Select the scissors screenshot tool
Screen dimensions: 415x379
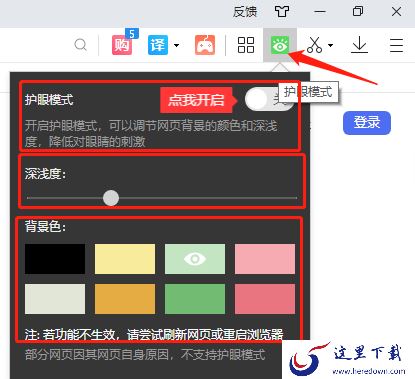pyautogui.click(x=314, y=45)
